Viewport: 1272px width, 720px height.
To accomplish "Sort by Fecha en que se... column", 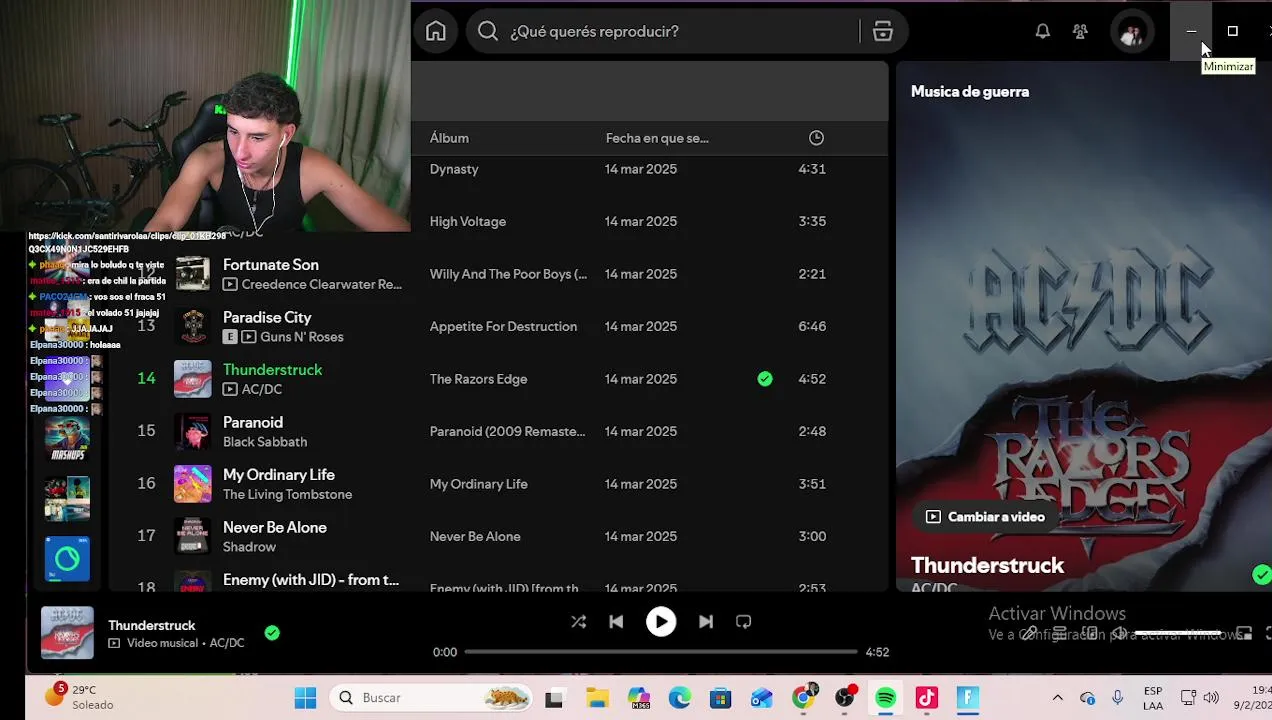I will coord(657,138).
